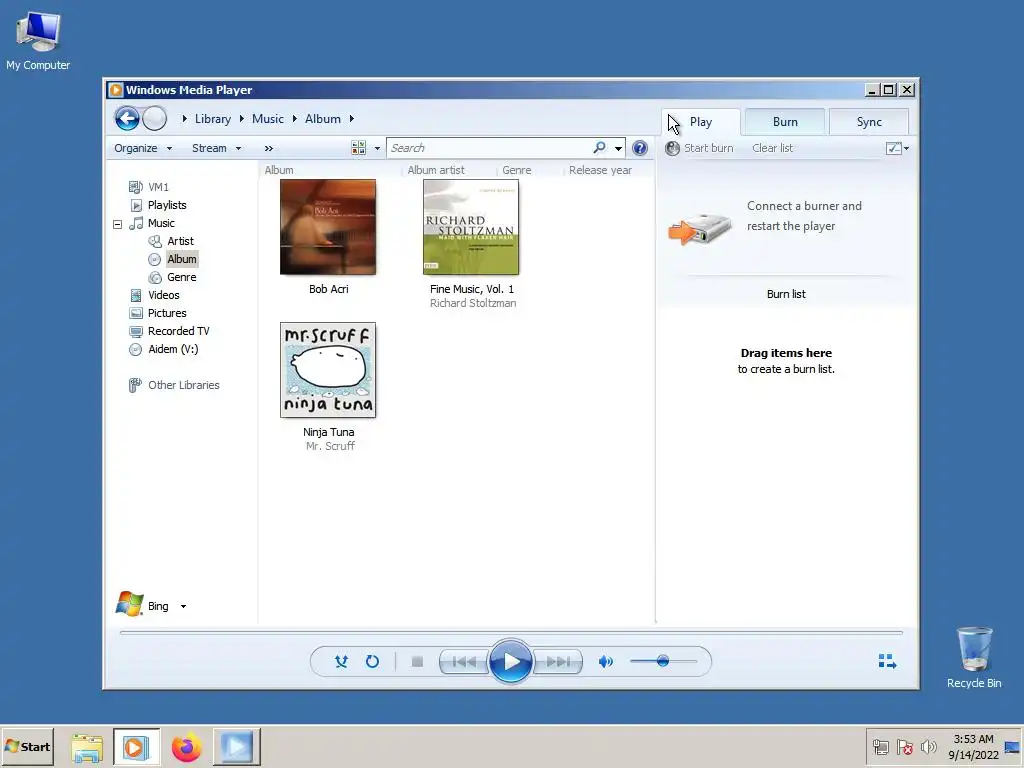Select the Album node in the tree

tap(182, 259)
